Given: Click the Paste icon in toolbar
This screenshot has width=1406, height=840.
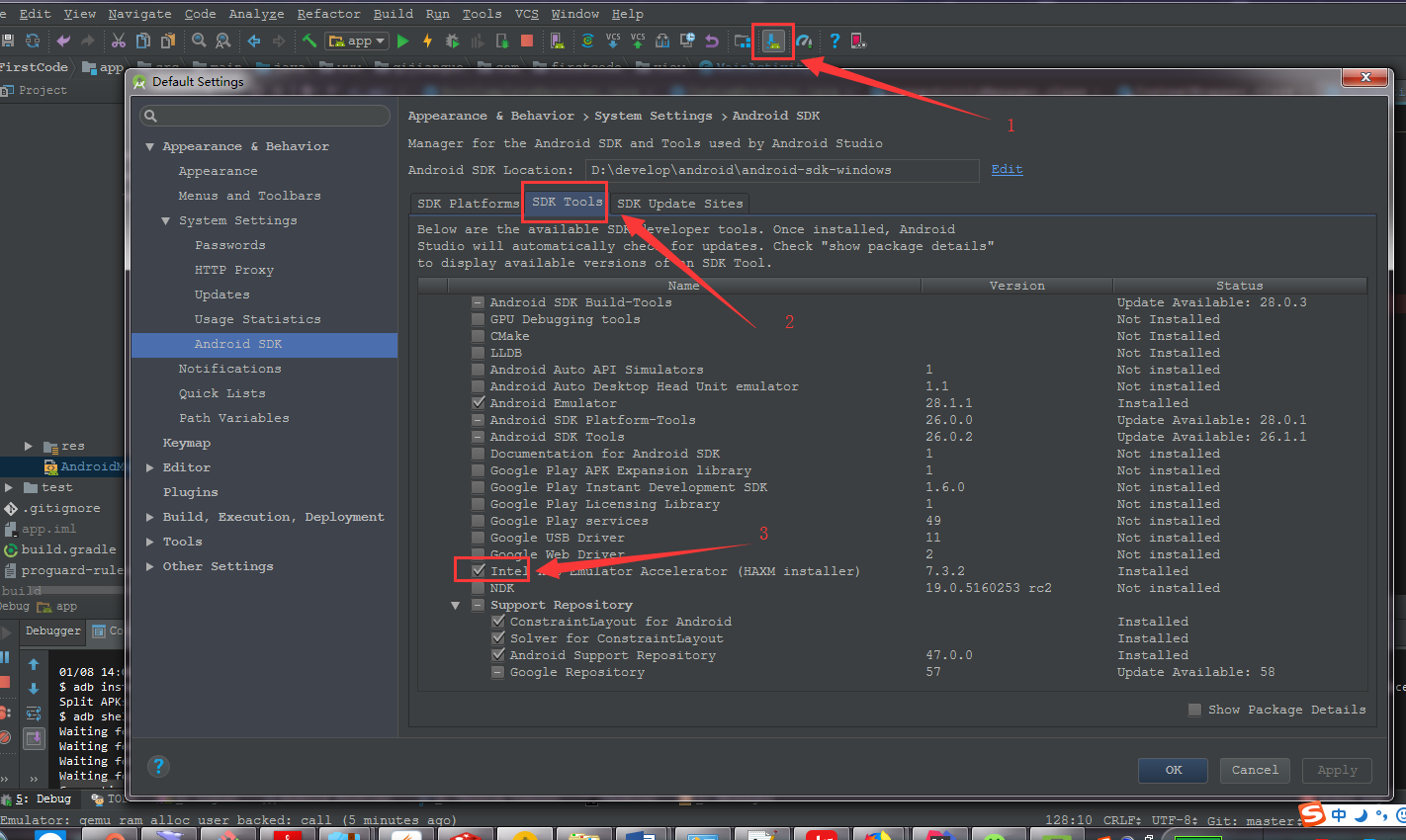Looking at the screenshot, I should pyautogui.click(x=168, y=41).
